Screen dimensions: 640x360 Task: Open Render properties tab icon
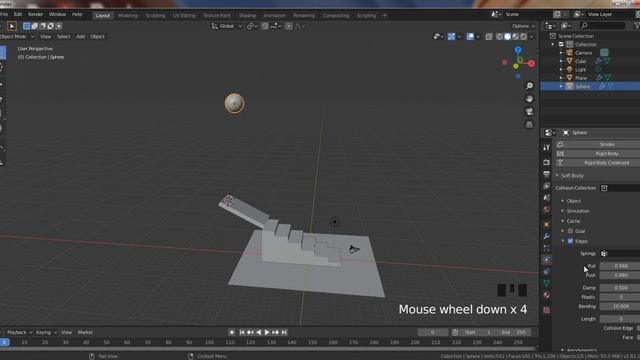tap(547, 162)
